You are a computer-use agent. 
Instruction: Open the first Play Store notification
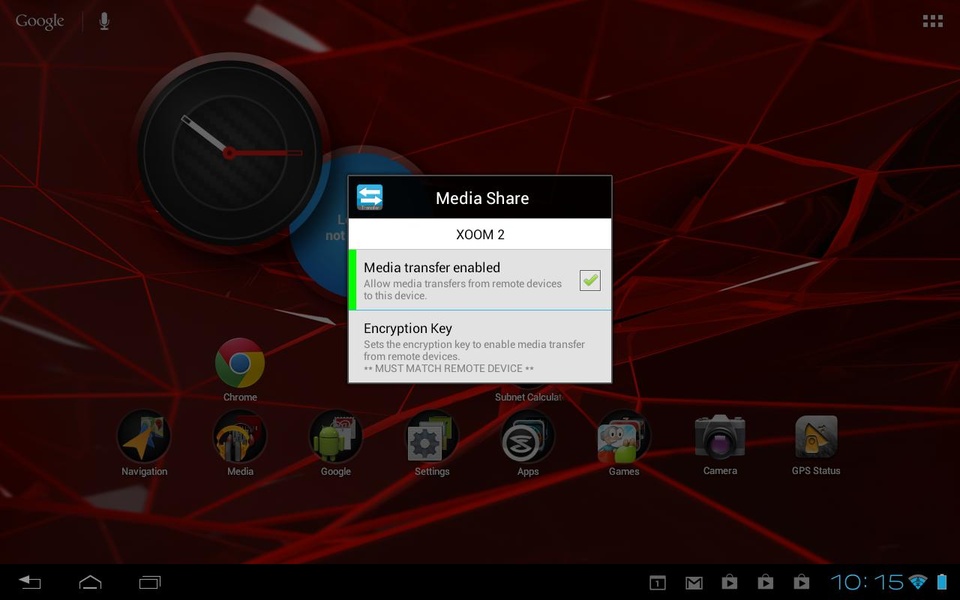pos(729,582)
